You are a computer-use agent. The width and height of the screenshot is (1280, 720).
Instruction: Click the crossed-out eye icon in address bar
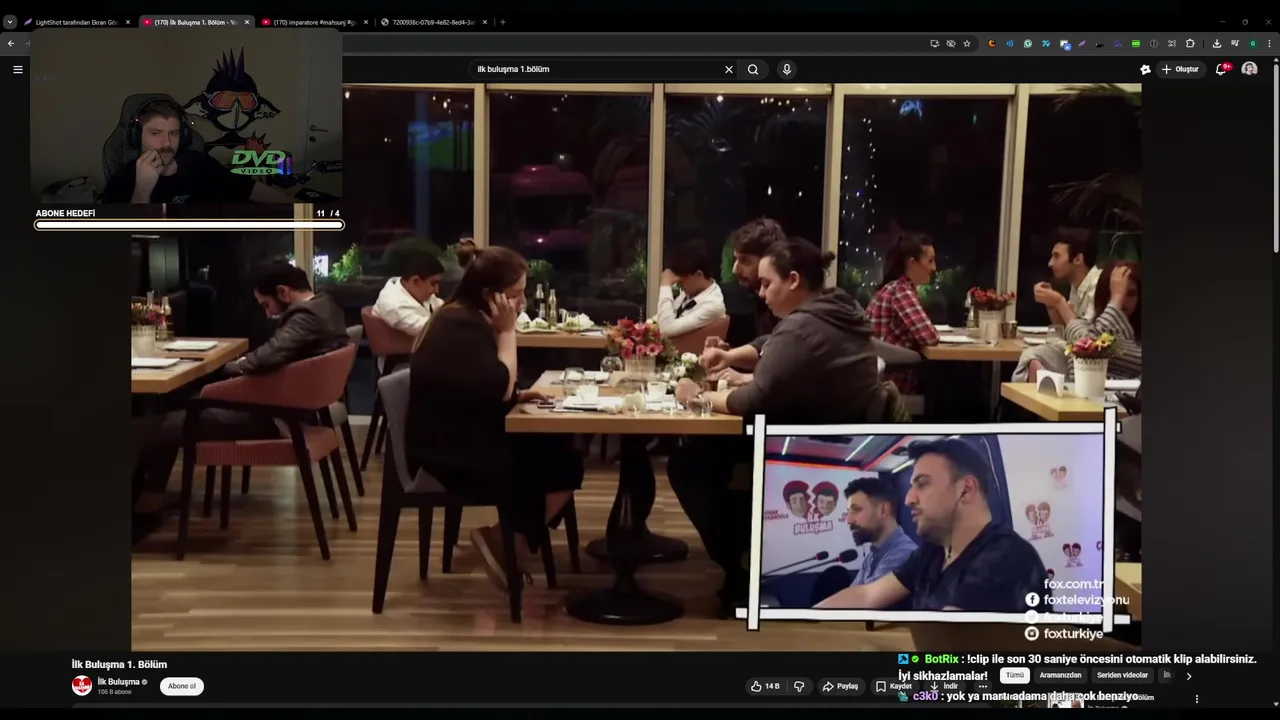(951, 43)
